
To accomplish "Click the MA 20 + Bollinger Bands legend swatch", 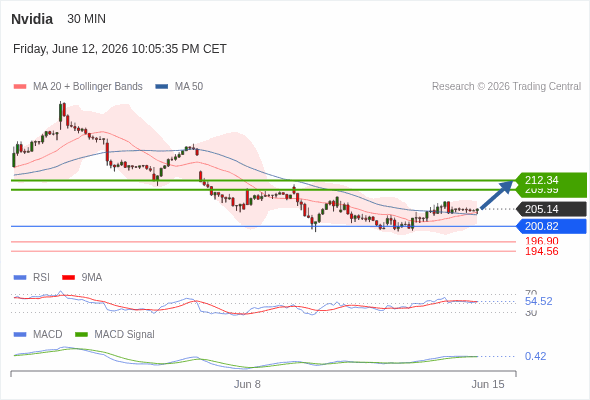I will pyautogui.click(x=20, y=87).
